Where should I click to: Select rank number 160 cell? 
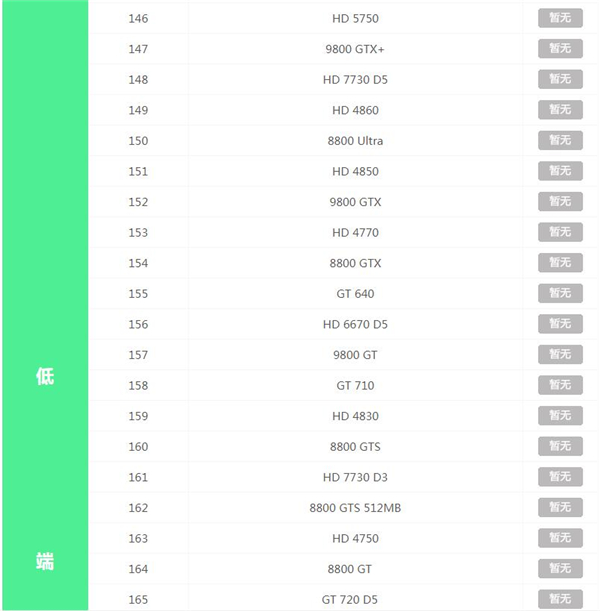tap(138, 447)
